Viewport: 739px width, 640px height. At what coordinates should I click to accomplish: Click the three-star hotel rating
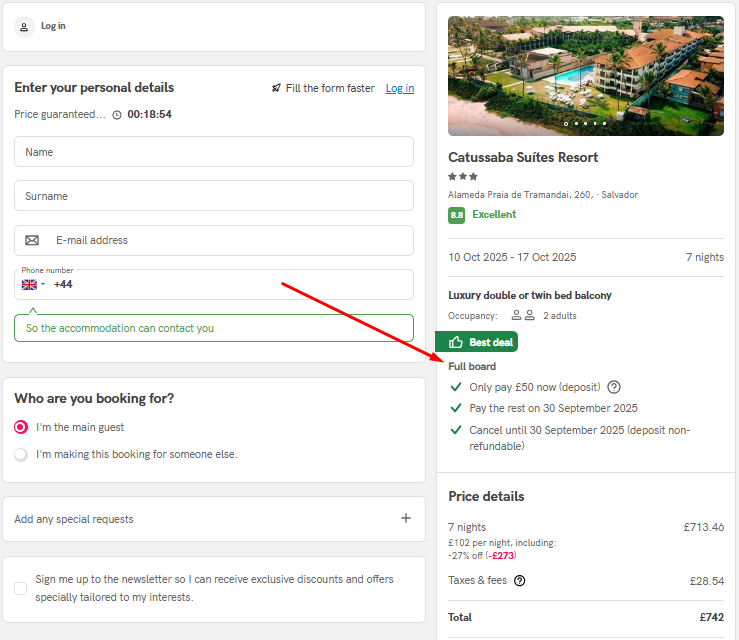pyautogui.click(x=463, y=177)
